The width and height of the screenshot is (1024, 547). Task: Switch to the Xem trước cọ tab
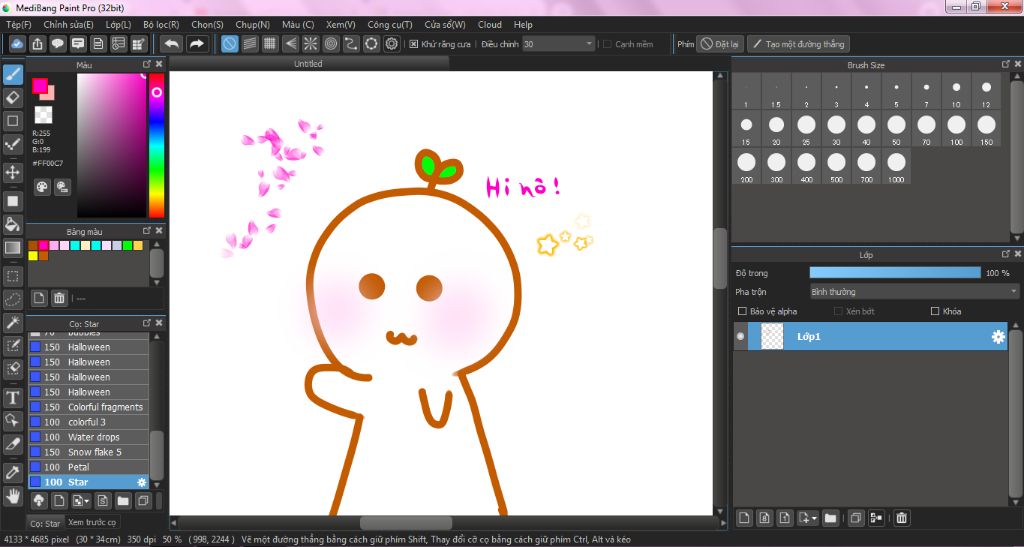coord(92,523)
